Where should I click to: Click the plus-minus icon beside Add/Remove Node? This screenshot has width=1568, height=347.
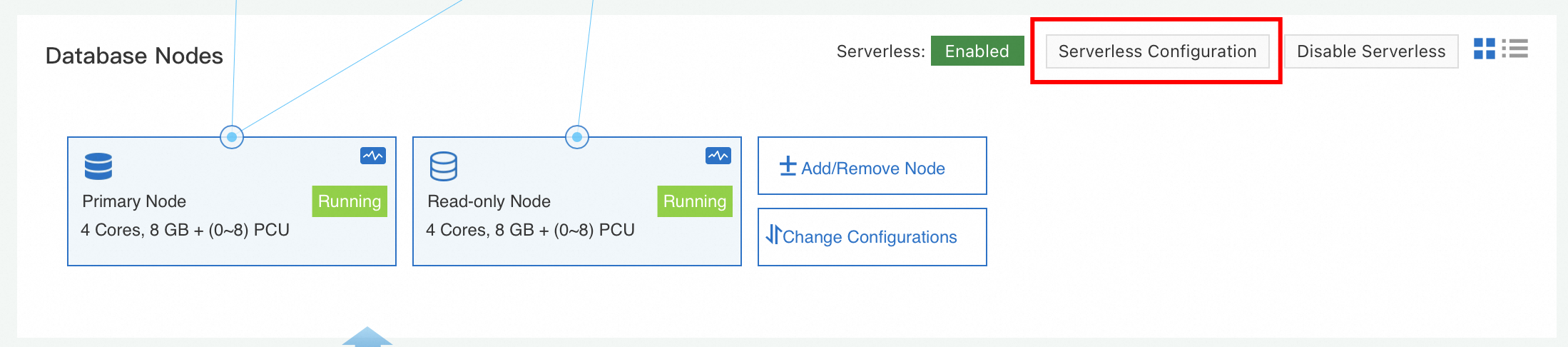pyautogui.click(x=788, y=166)
